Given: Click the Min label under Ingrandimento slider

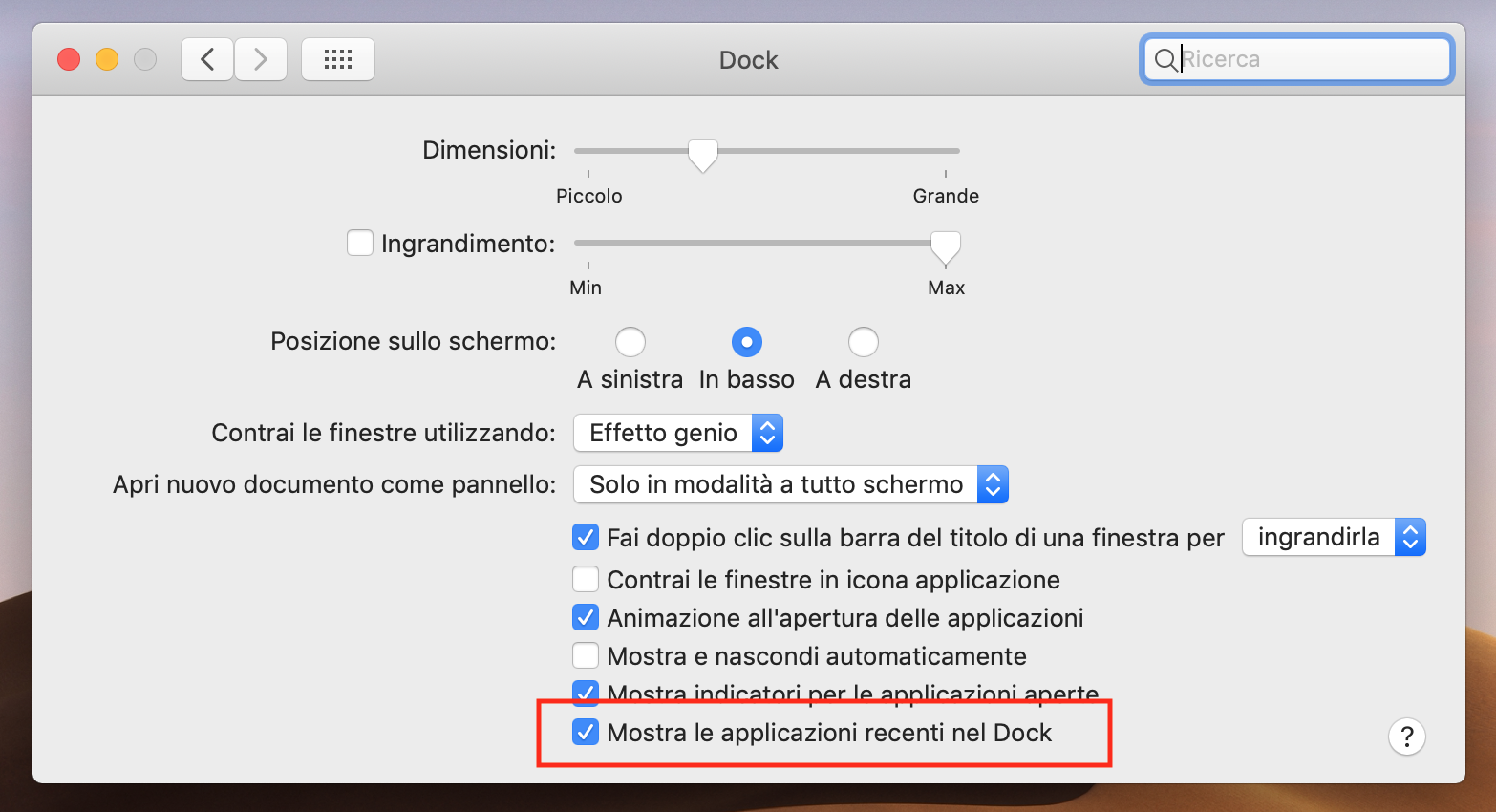Looking at the screenshot, I should (586, 288).
